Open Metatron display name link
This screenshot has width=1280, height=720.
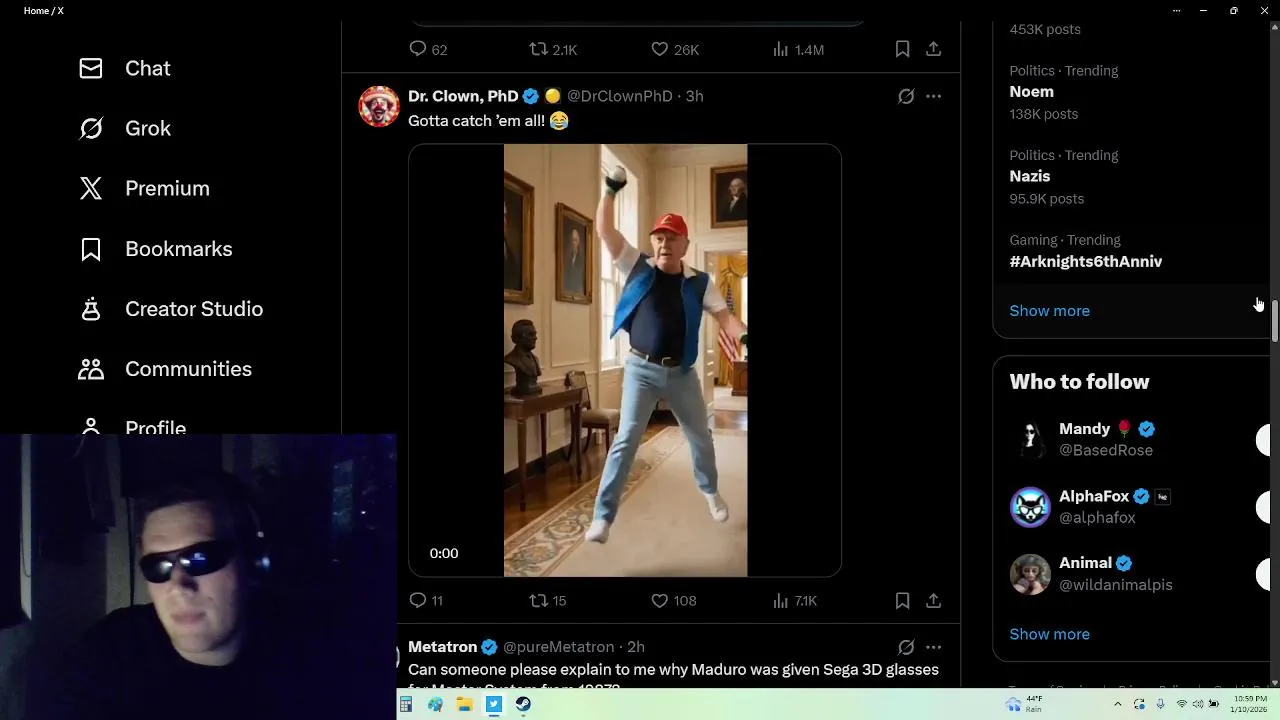(442, 647)
